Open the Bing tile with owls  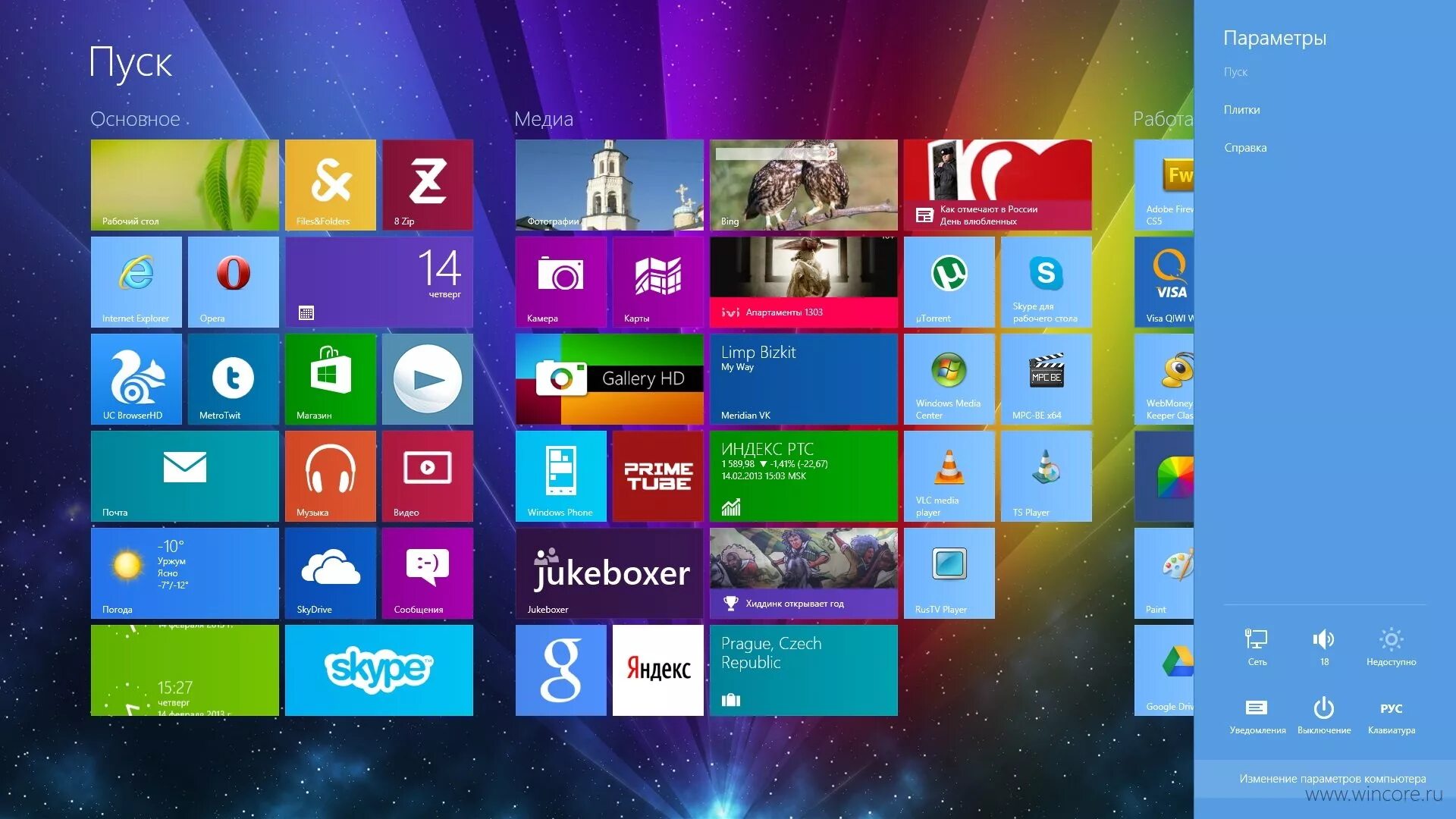click(x=804, y=185)
